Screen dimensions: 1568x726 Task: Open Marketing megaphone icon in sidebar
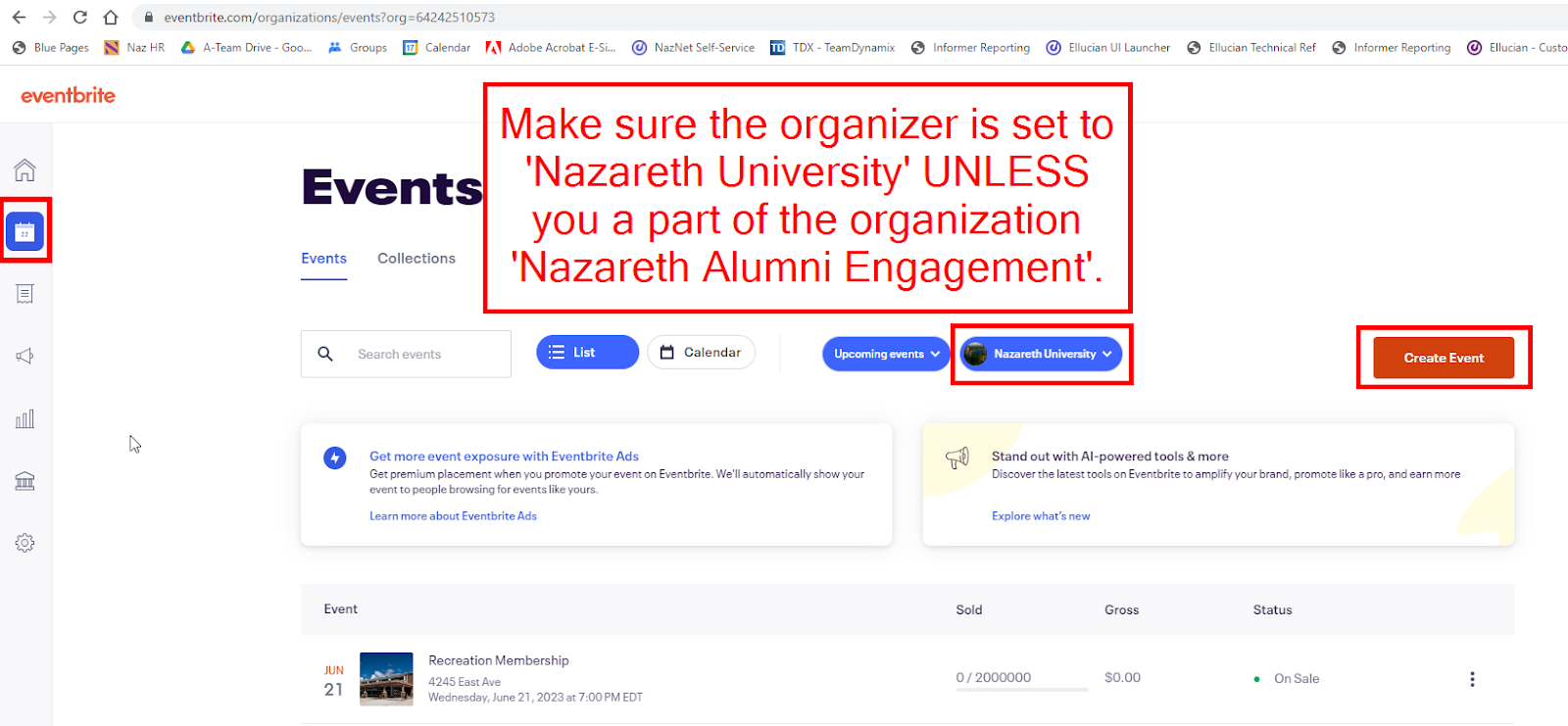pyautogui.click(x=24, y=356)
